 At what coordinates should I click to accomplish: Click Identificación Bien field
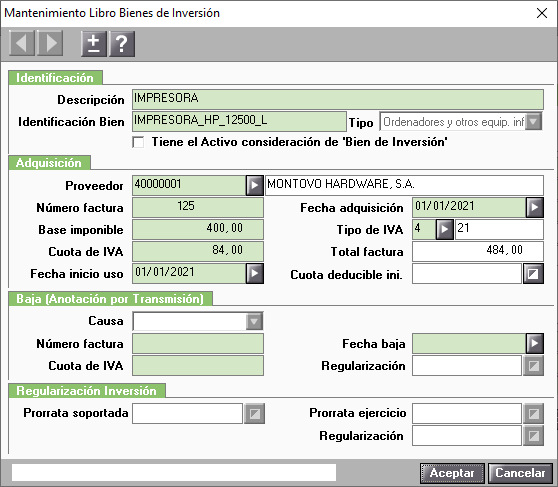tap(239, 121)
